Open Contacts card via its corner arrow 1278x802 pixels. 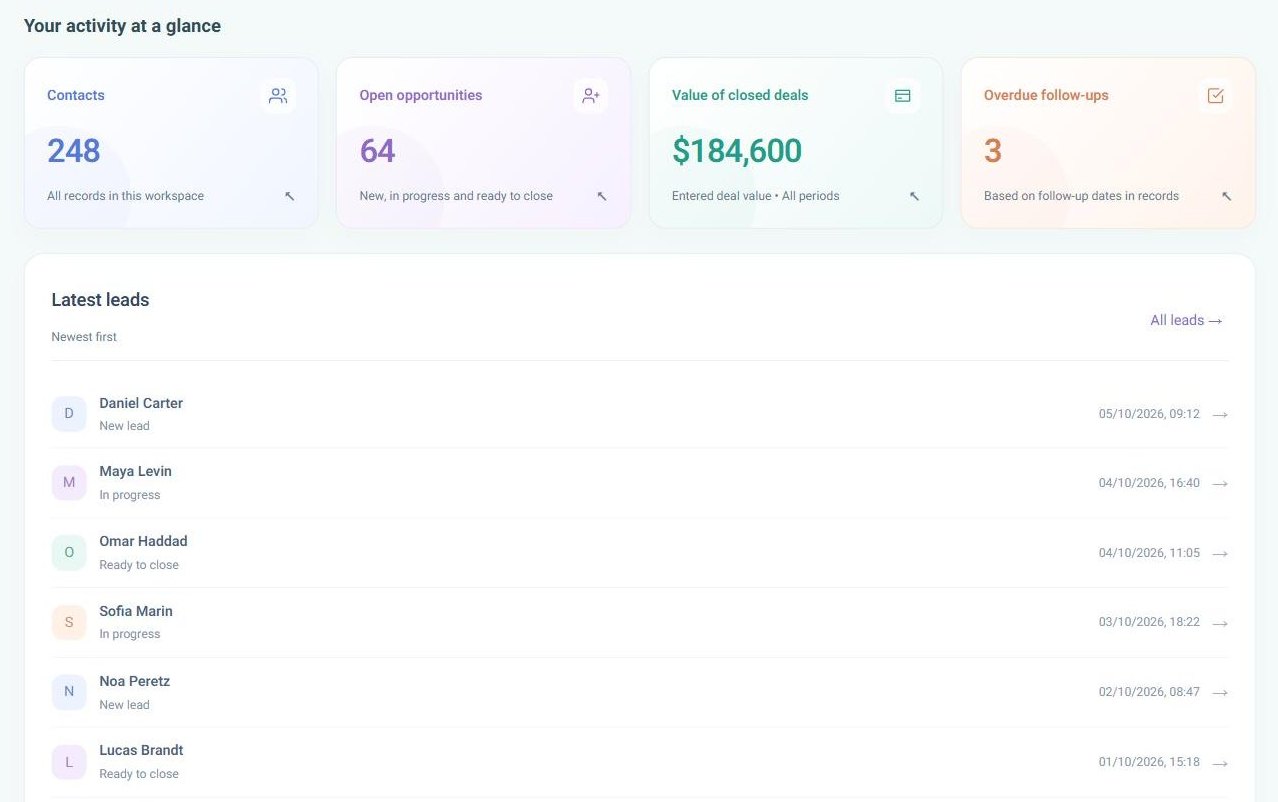pyautogui.click(x=290, y=196)
